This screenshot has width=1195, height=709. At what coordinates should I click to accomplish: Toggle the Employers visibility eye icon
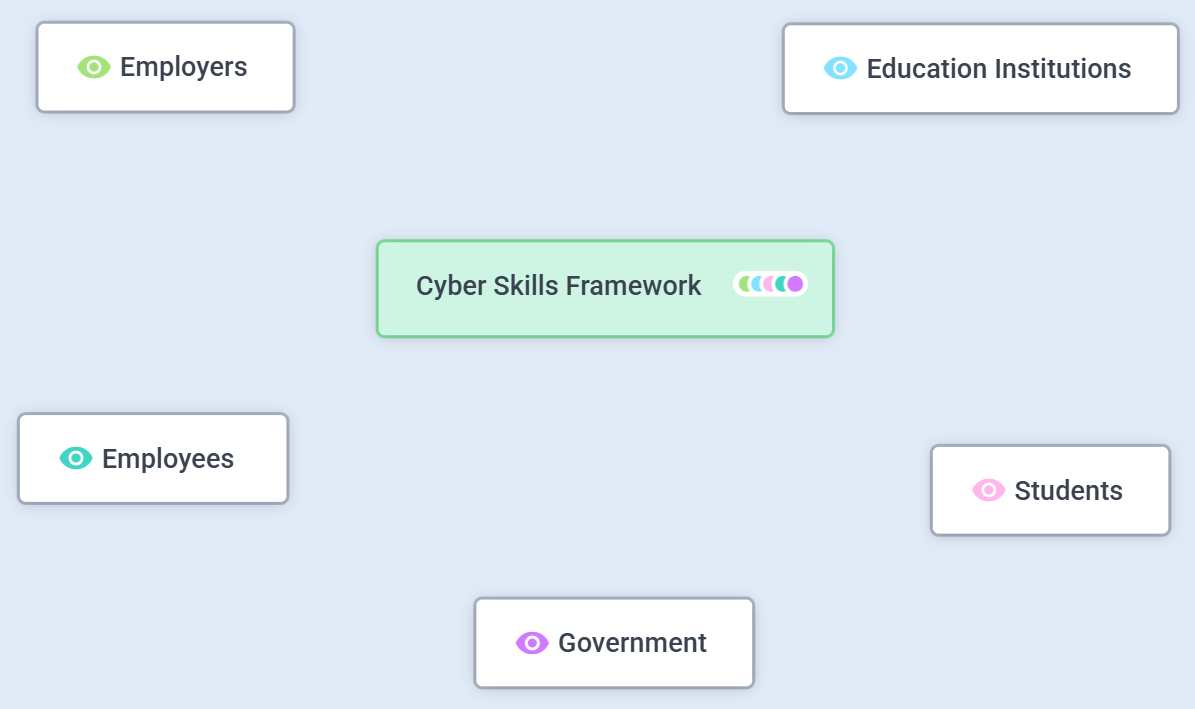93,67
